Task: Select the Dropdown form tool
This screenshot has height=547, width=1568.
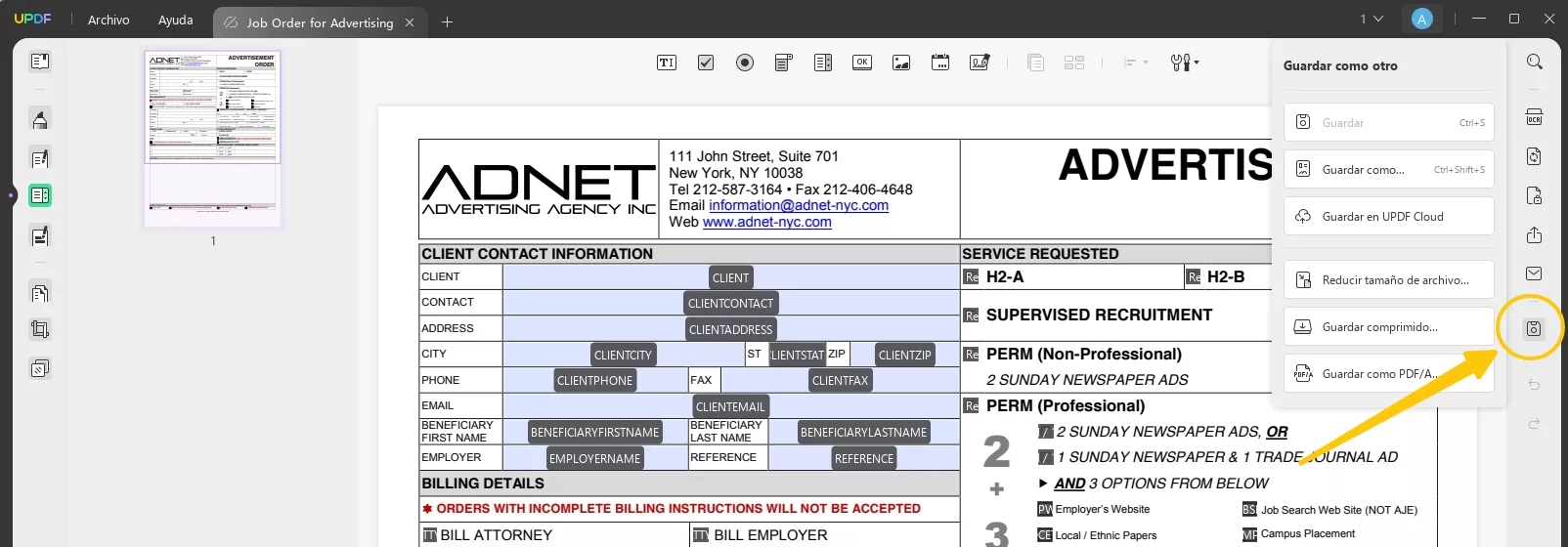Action: (x=784, y=63)
